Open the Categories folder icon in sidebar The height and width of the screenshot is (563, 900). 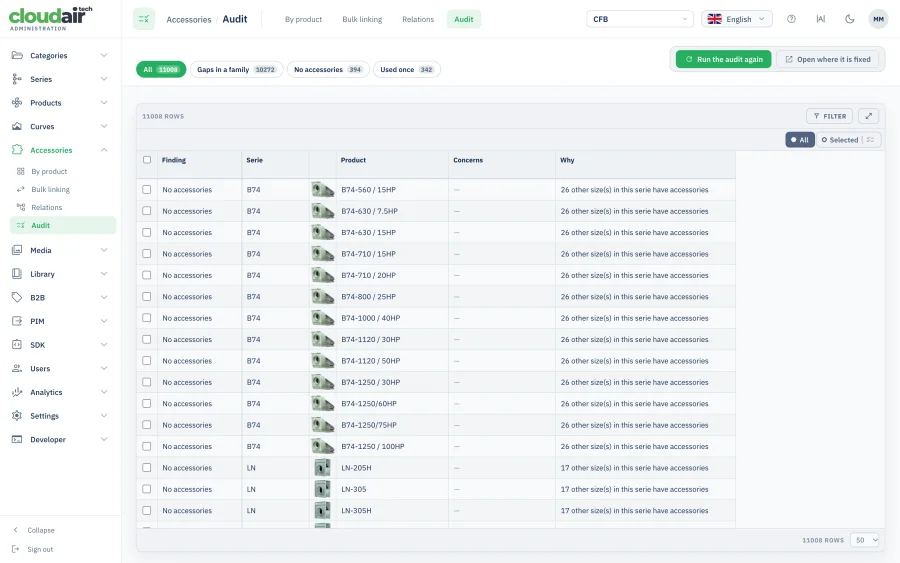pyautogui.click(x=17, y=55)
